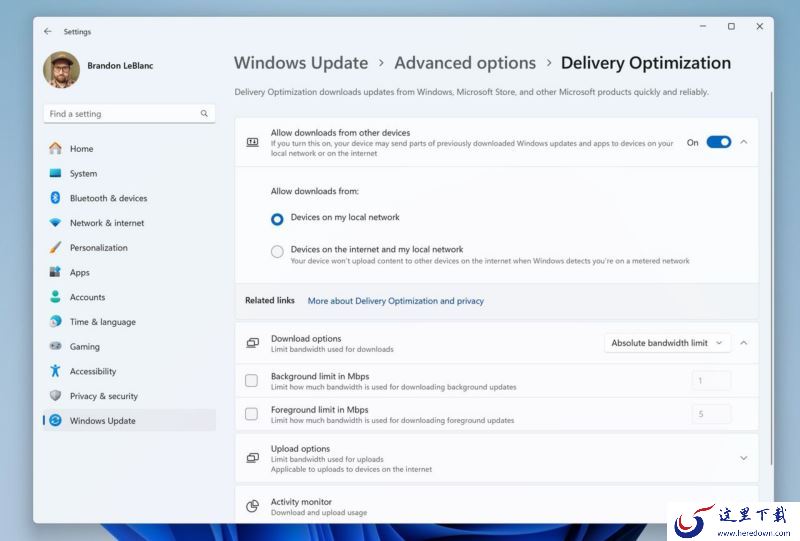Open Accounts settings page

130,297
